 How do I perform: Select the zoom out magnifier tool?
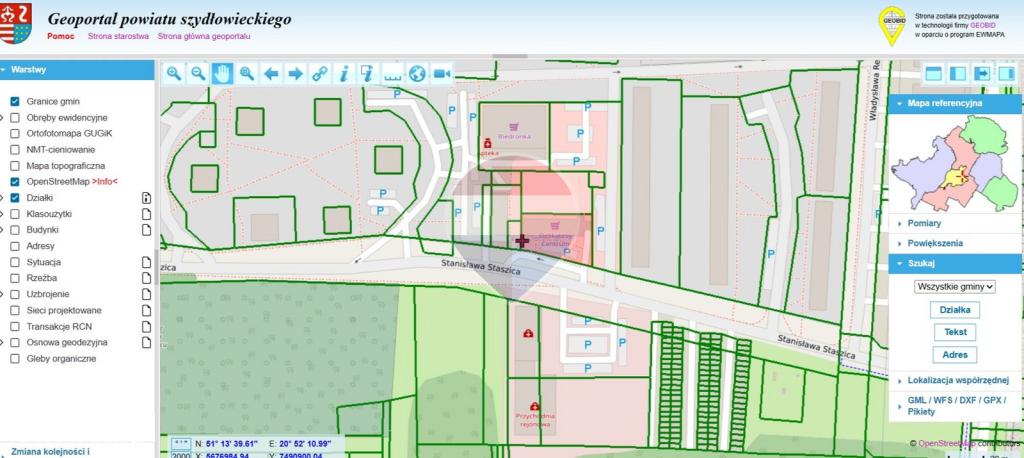pyautogui.click(x=198, y=73)
